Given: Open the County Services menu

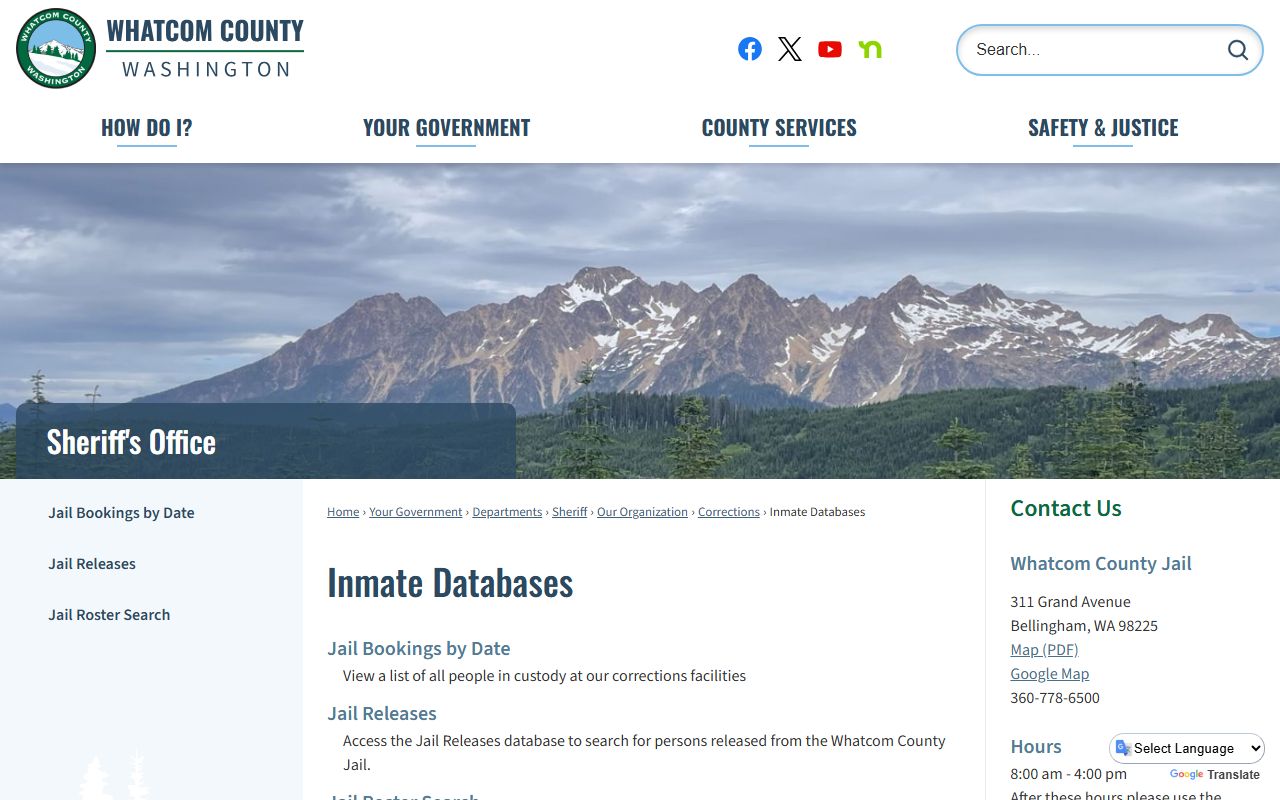Looking at the screenshot, I should click(x=779, y=128).
